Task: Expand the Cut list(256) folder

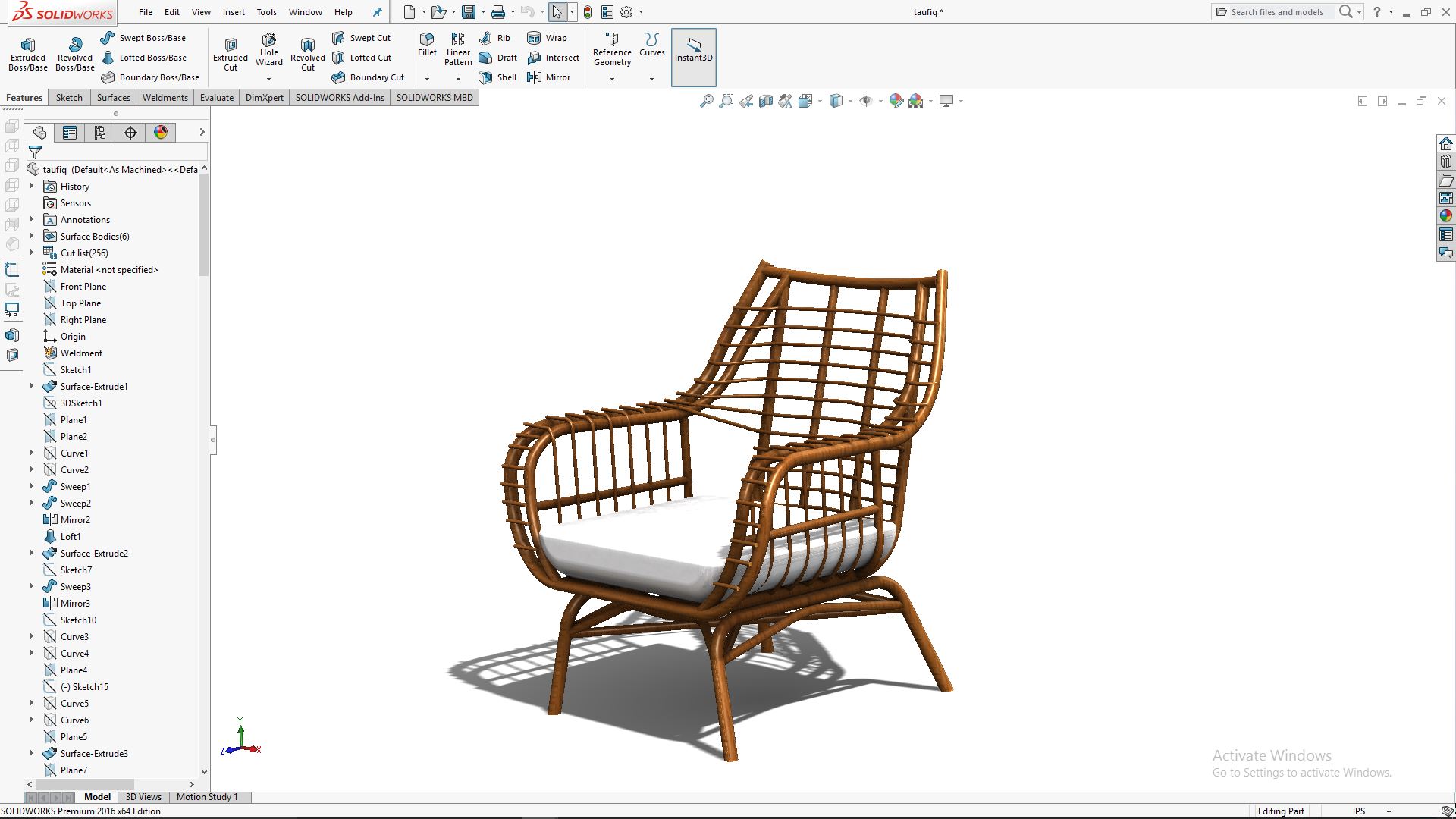Action: 32,253
